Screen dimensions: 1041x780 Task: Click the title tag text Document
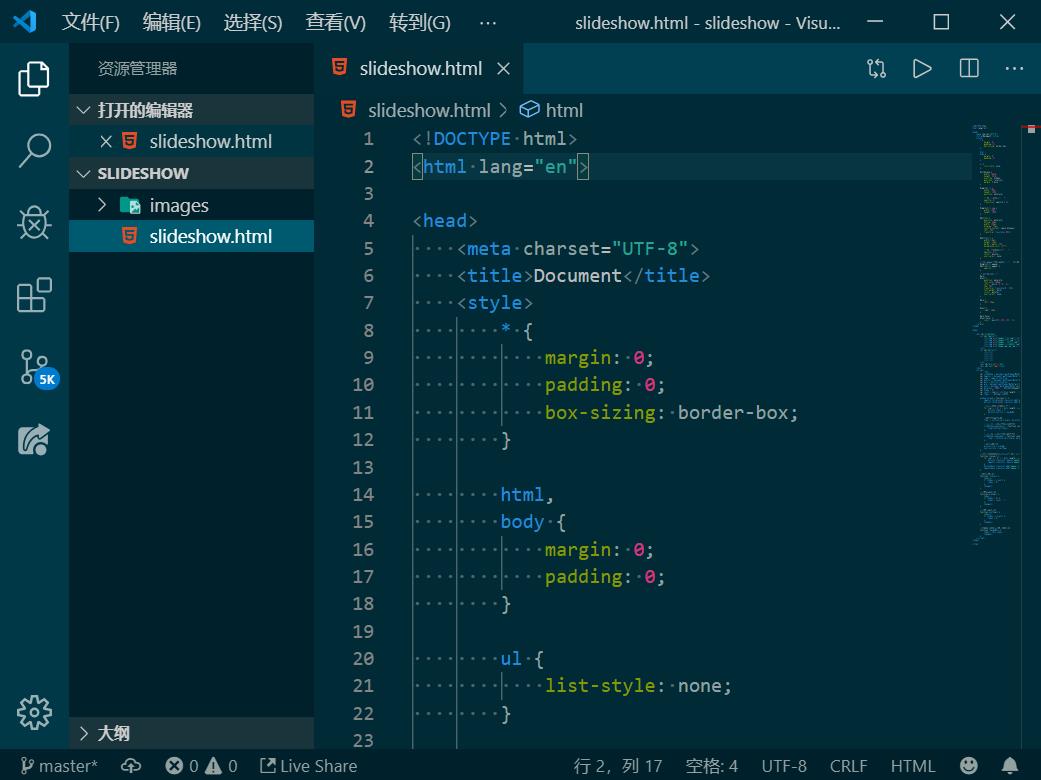pyautogui.click(x=577, y=275)
